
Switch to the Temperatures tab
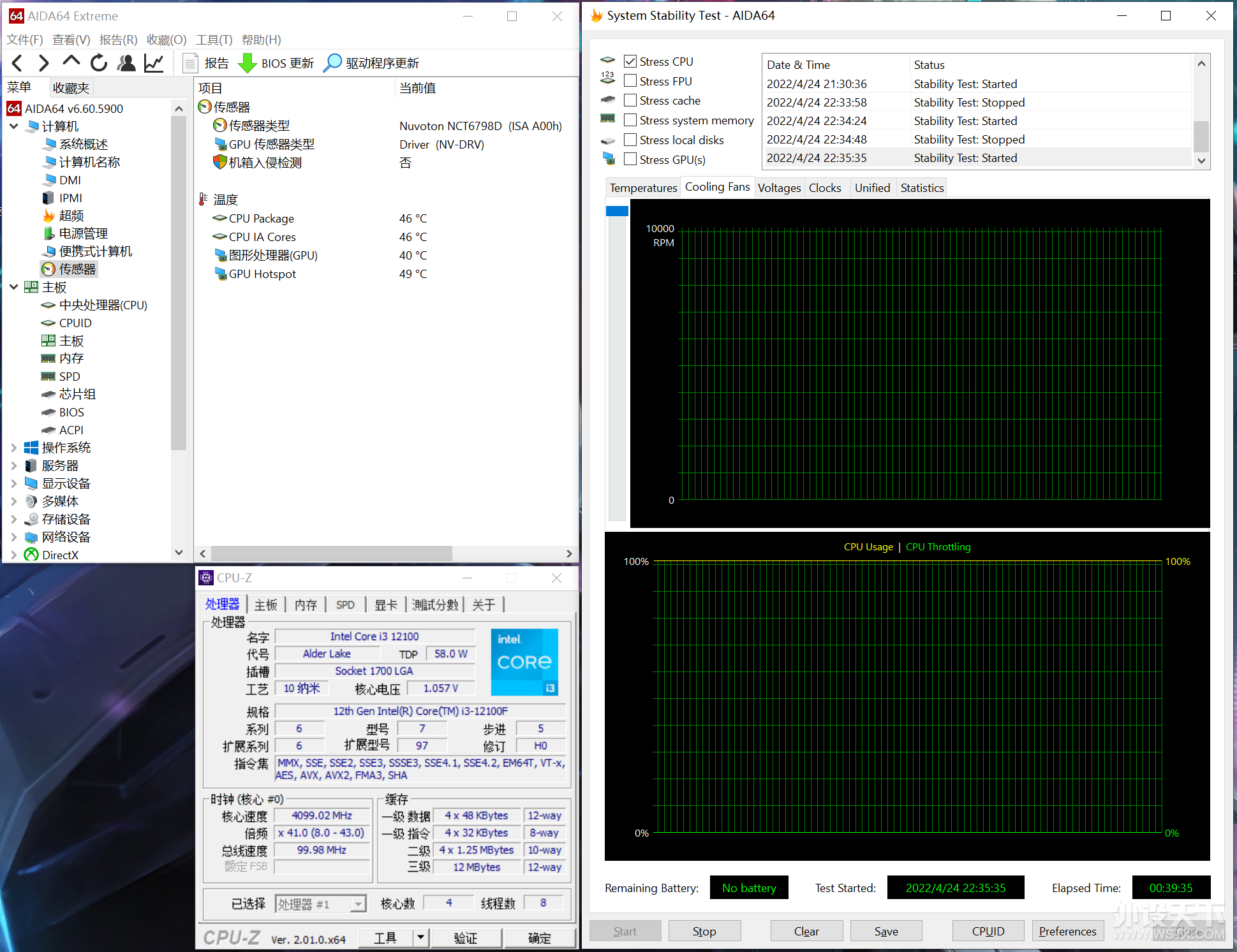tap(643, 187)
